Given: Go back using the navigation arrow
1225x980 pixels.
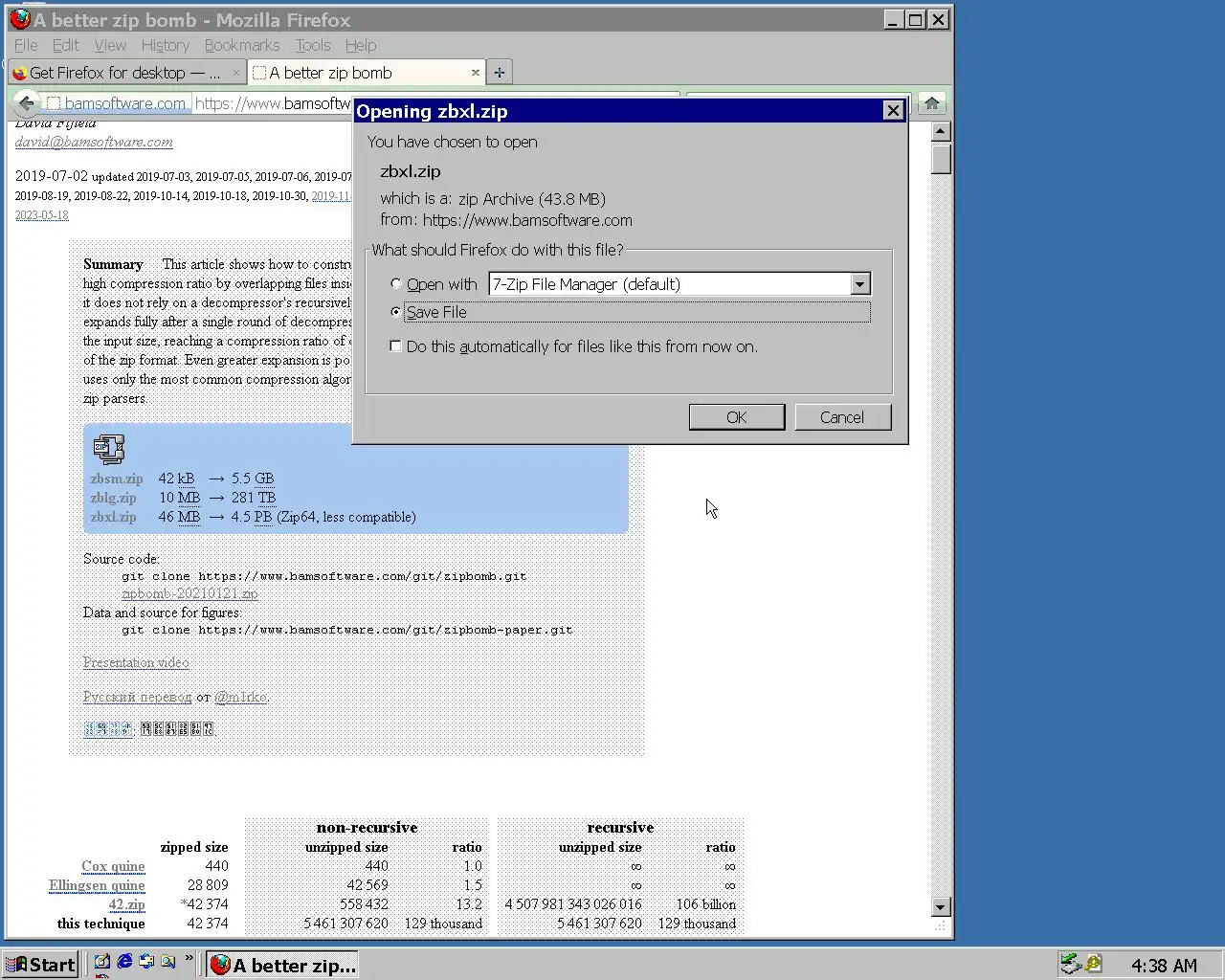Looking at the screenshot, I should (26, 102).
